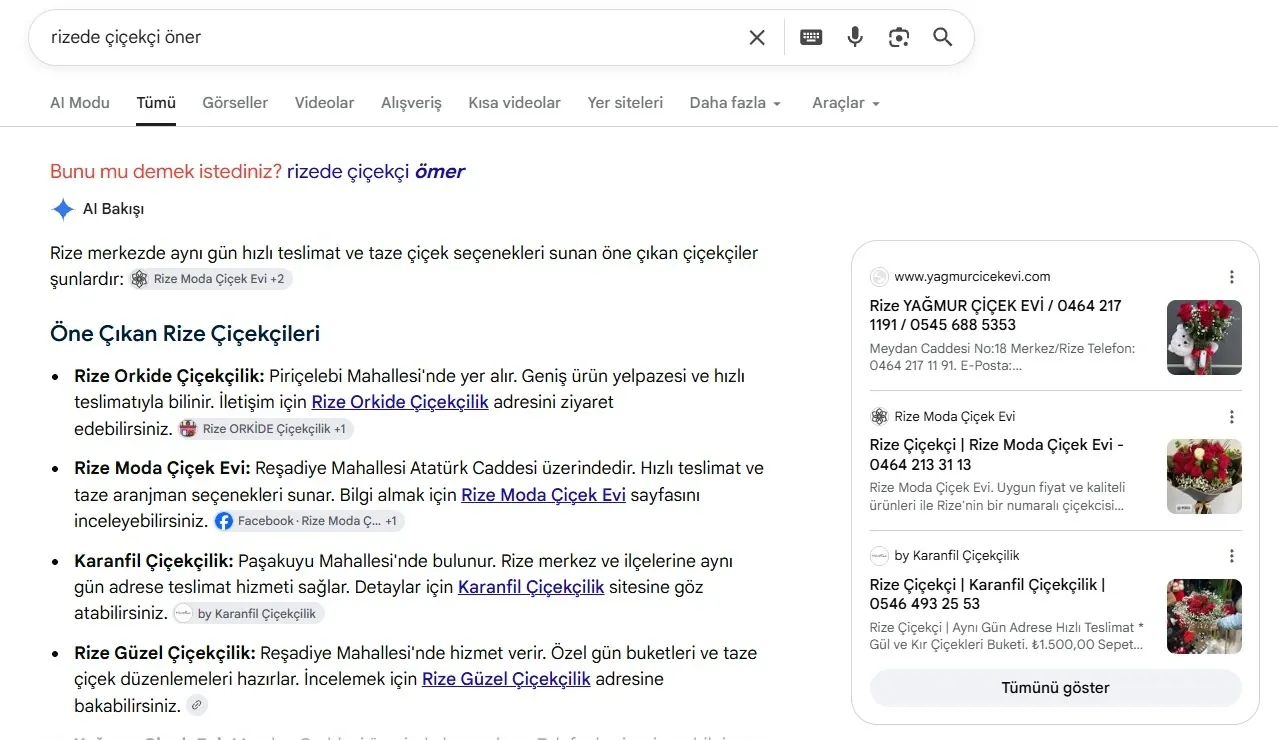Click the AI Bakışı label
Image resolution: width=1278 pixels, height=740 pixels.
tap(113, 209)
